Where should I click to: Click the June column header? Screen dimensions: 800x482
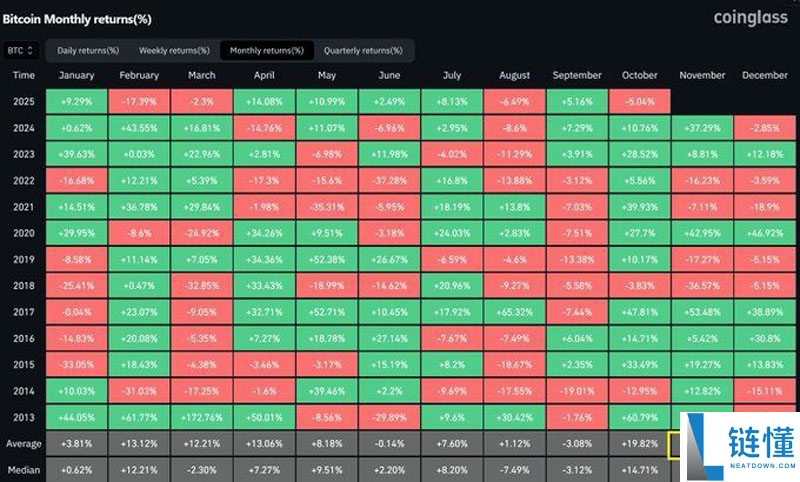point(389,75)
